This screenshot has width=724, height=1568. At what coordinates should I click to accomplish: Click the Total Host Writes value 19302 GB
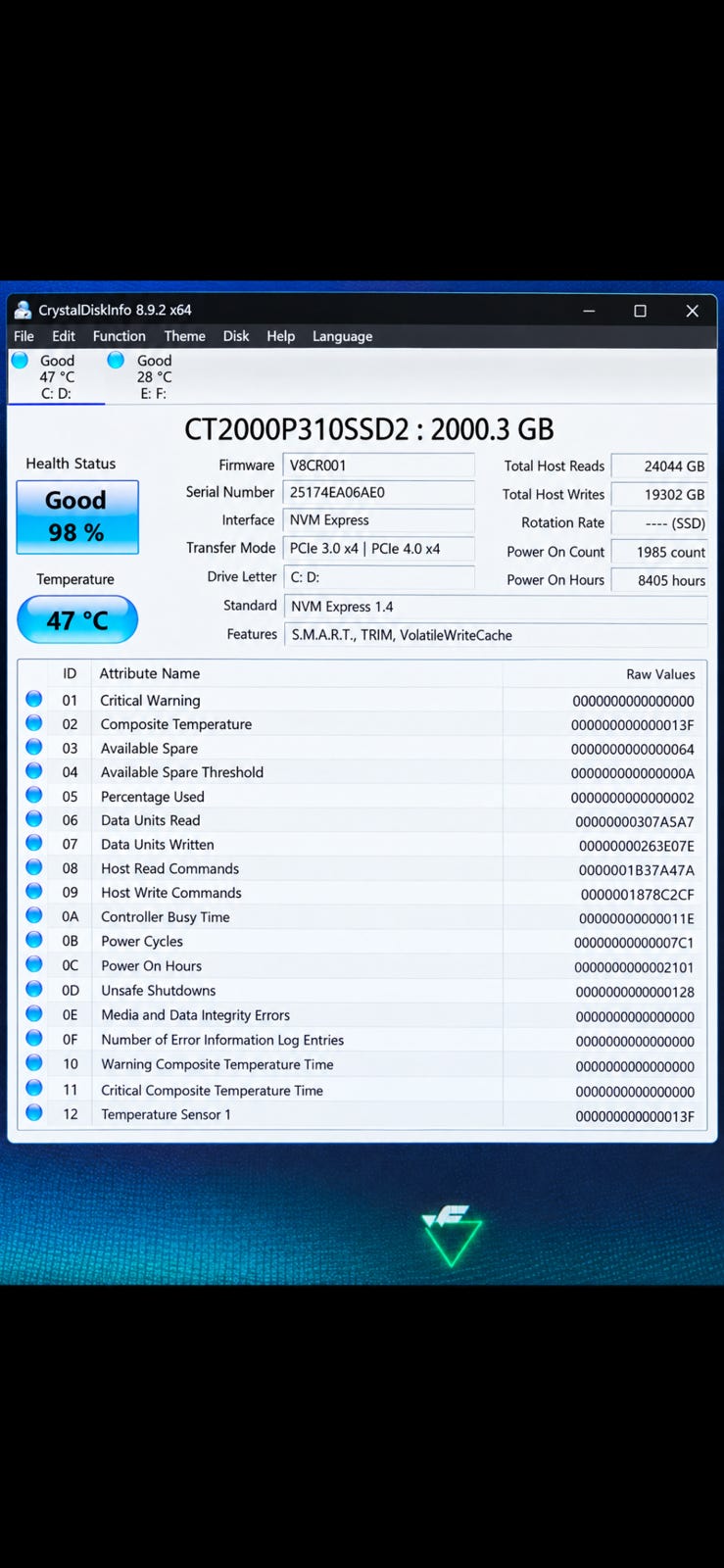659,495
